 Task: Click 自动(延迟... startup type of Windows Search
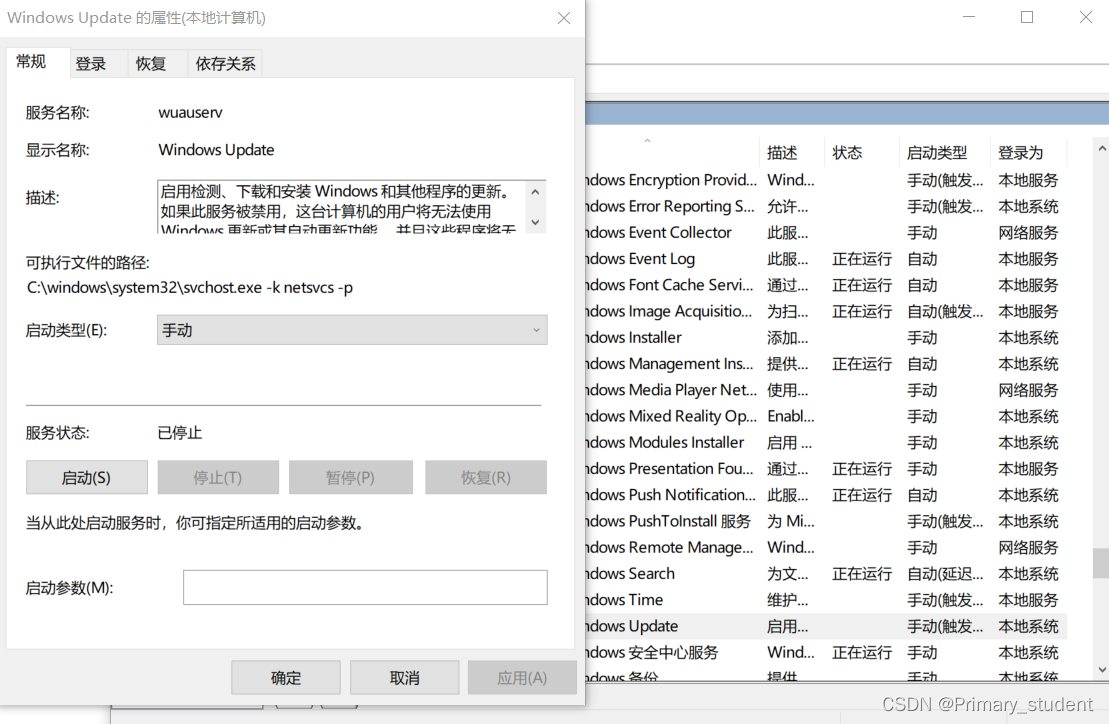pyautogui.click(x=945, y=573)
